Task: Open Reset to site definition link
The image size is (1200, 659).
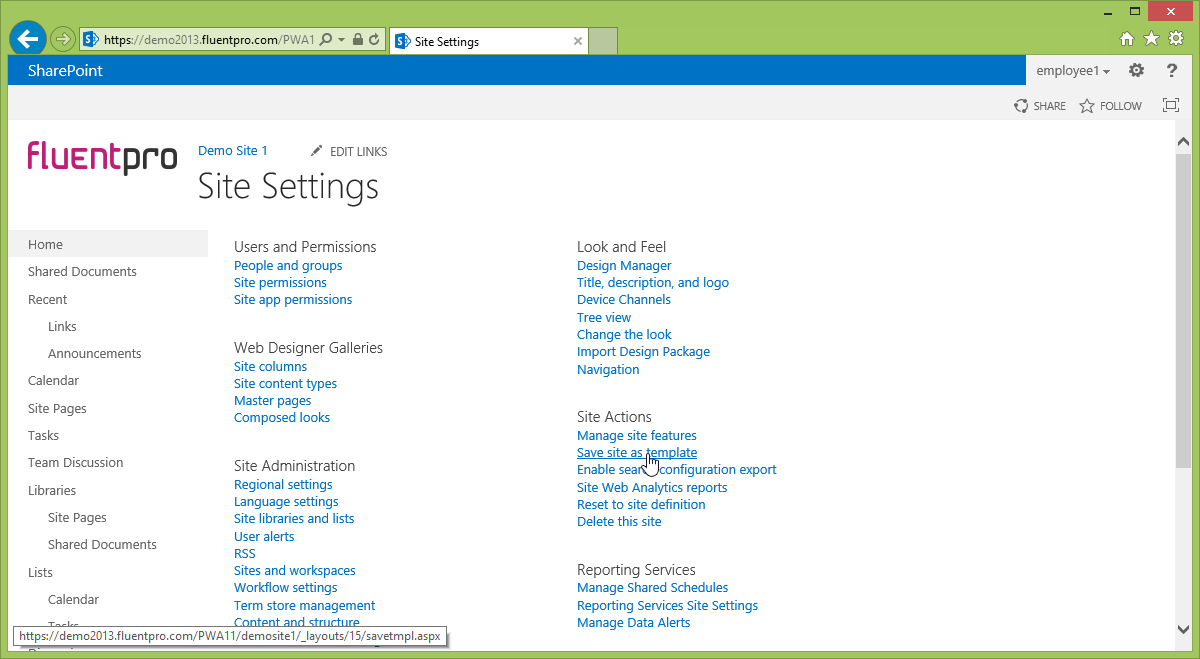Action: (x=641, y=504)
